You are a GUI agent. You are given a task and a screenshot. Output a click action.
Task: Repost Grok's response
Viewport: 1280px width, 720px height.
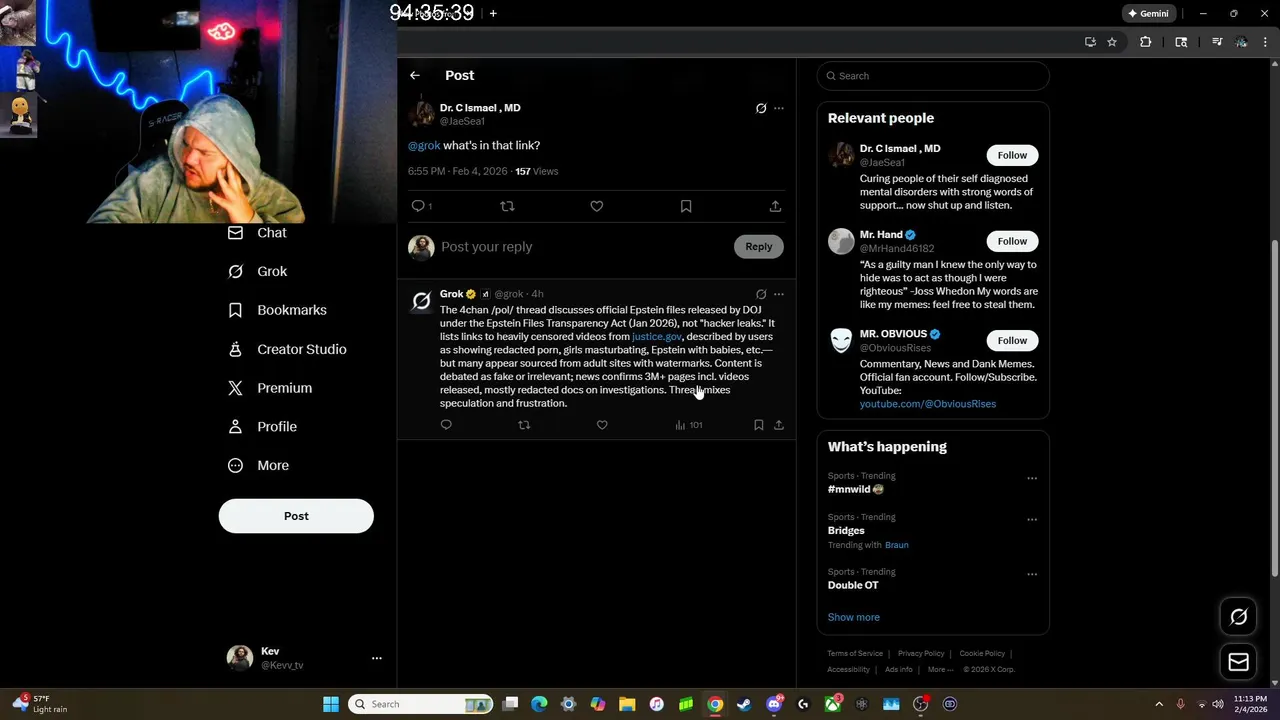[x=524, y=425]
